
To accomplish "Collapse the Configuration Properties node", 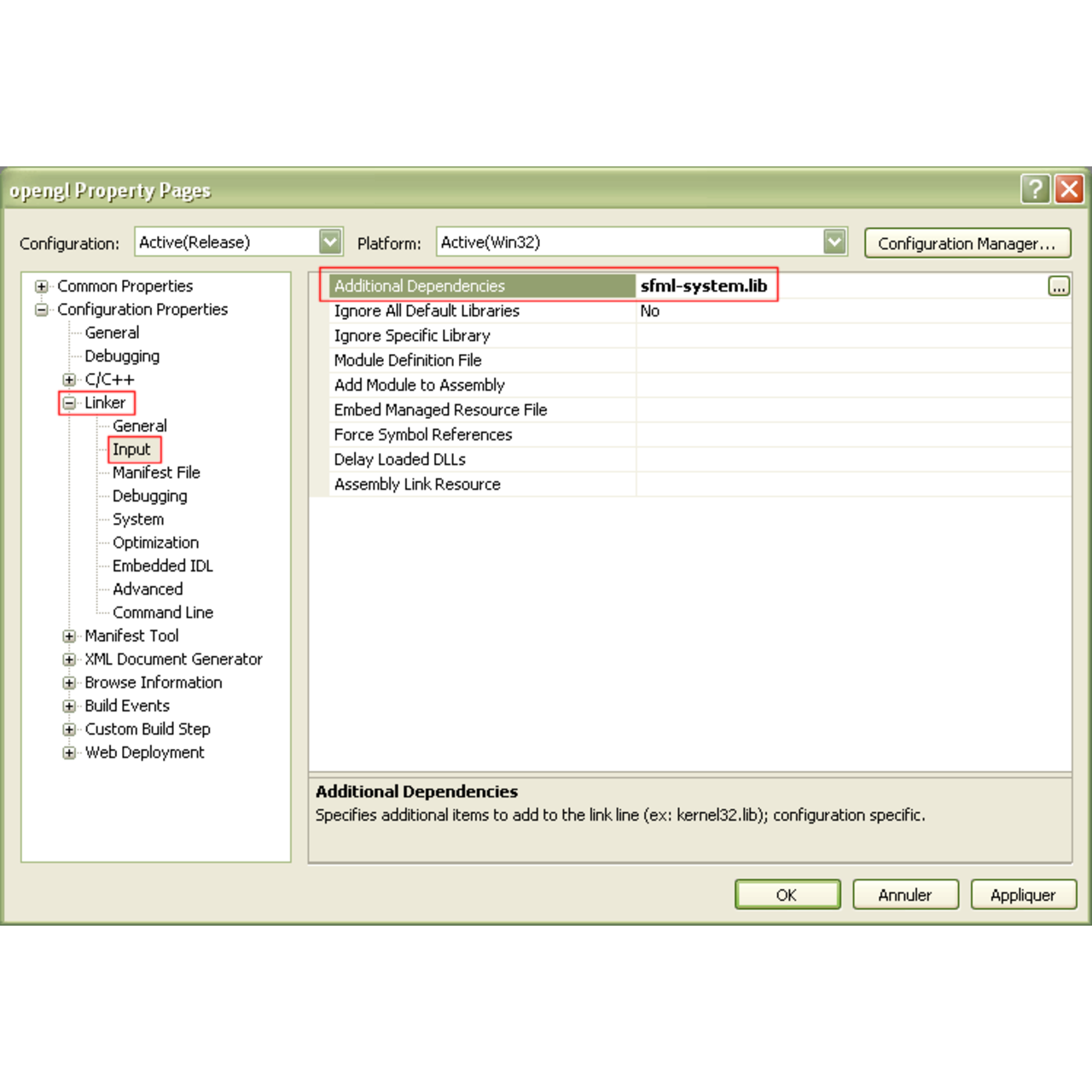I will [x=41, y=310].
